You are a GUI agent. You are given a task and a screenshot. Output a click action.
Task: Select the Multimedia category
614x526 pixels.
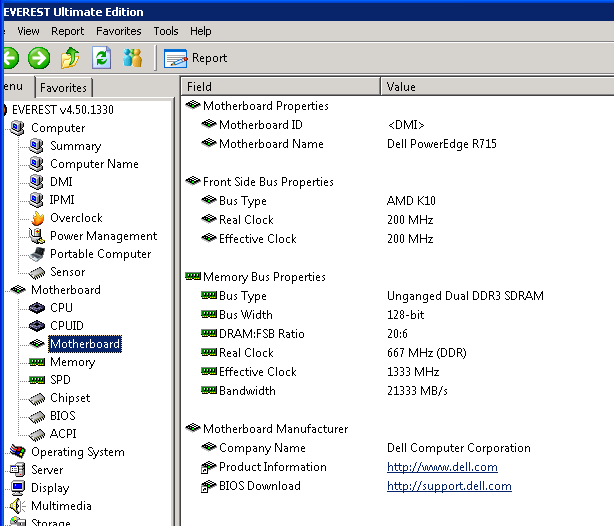[61, 506]
